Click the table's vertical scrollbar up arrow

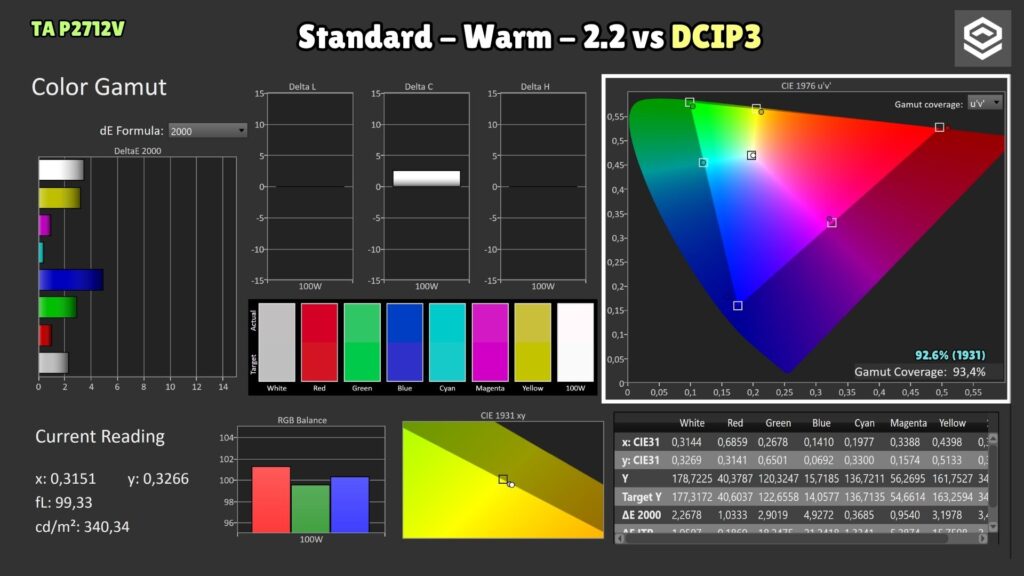[993, 439]
